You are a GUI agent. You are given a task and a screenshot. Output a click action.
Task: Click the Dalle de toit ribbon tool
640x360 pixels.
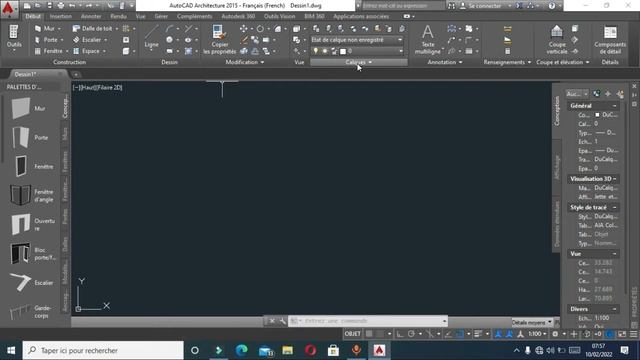pyautogui.click(x=93, y=29)
